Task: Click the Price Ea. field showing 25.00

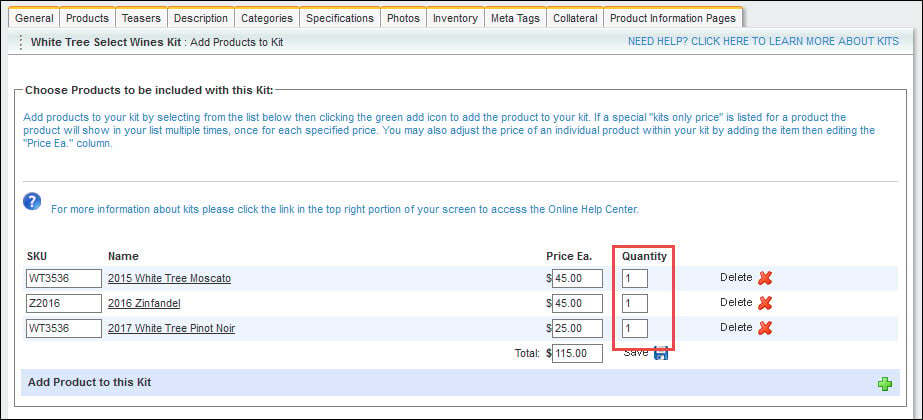Action: tap(577, 328)
